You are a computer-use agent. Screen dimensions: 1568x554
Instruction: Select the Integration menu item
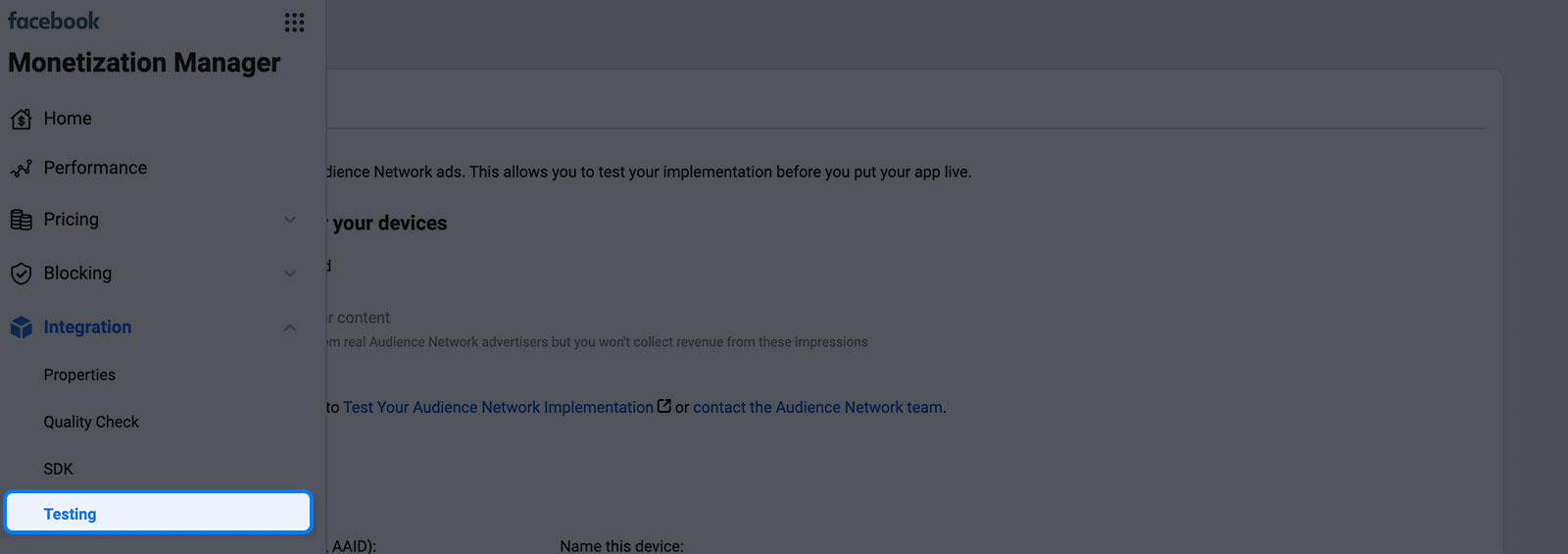coord(87,327)
